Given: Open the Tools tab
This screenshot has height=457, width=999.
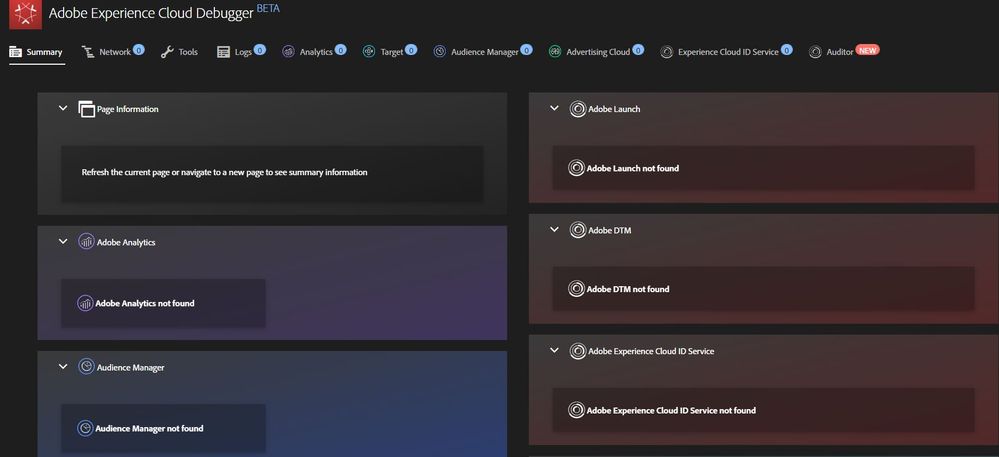Looking at the screenshot, I should [179, 52].
